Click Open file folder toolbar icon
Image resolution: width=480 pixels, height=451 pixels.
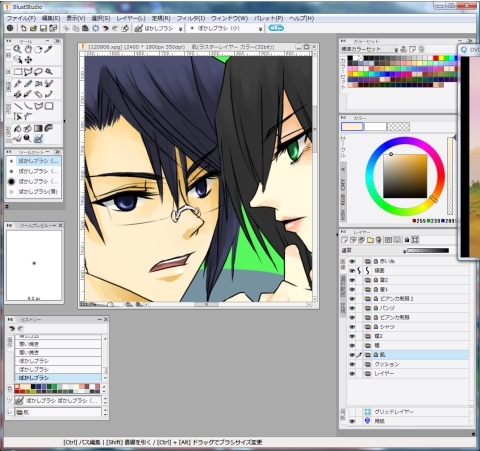click(x=33, y=28)
